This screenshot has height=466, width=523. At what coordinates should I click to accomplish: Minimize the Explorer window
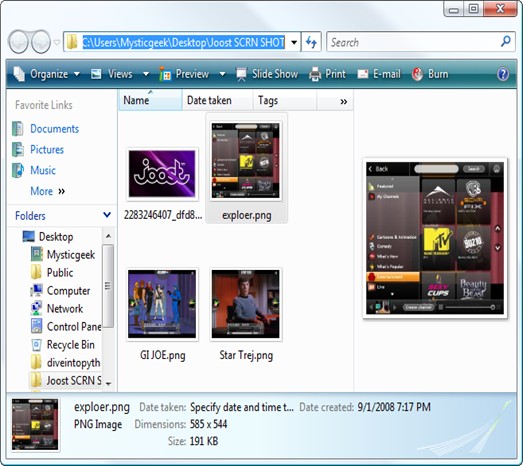click(x=454, y=9)
